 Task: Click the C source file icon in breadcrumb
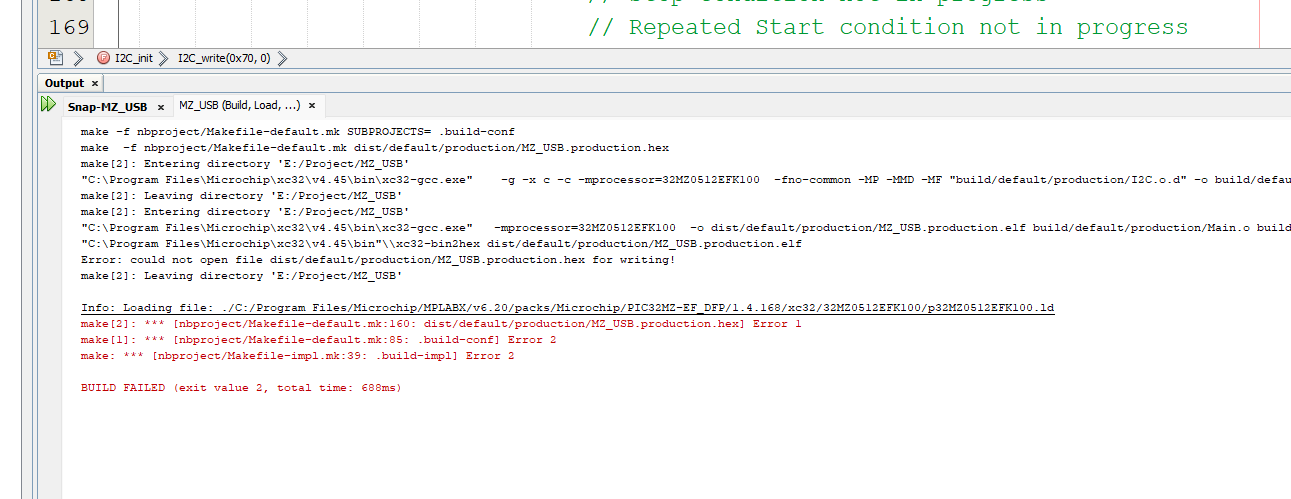click(55, 58)
